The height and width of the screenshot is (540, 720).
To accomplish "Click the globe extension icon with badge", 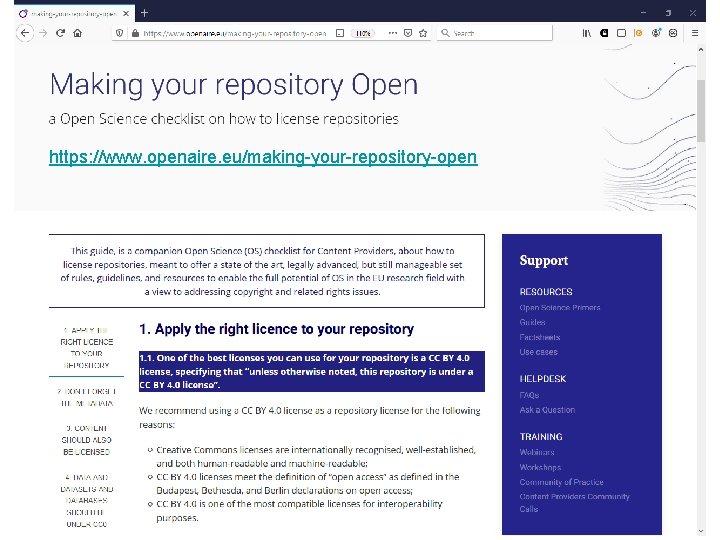I will tap(656, 33).
